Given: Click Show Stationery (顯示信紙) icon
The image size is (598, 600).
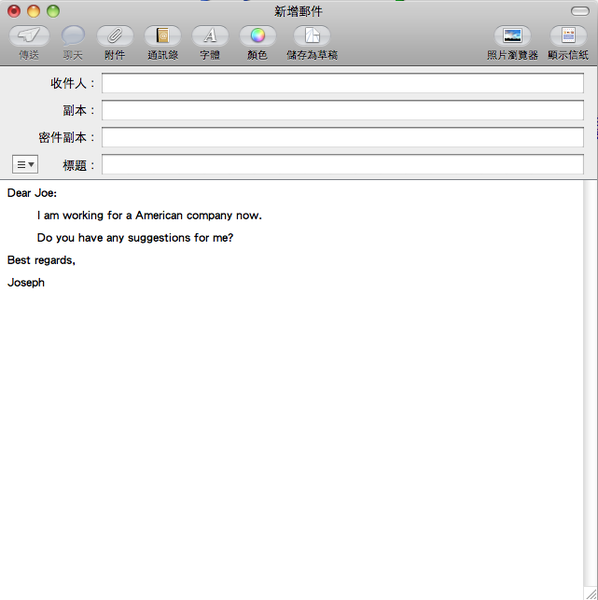Looking at the screenshot, I should 568,36.
